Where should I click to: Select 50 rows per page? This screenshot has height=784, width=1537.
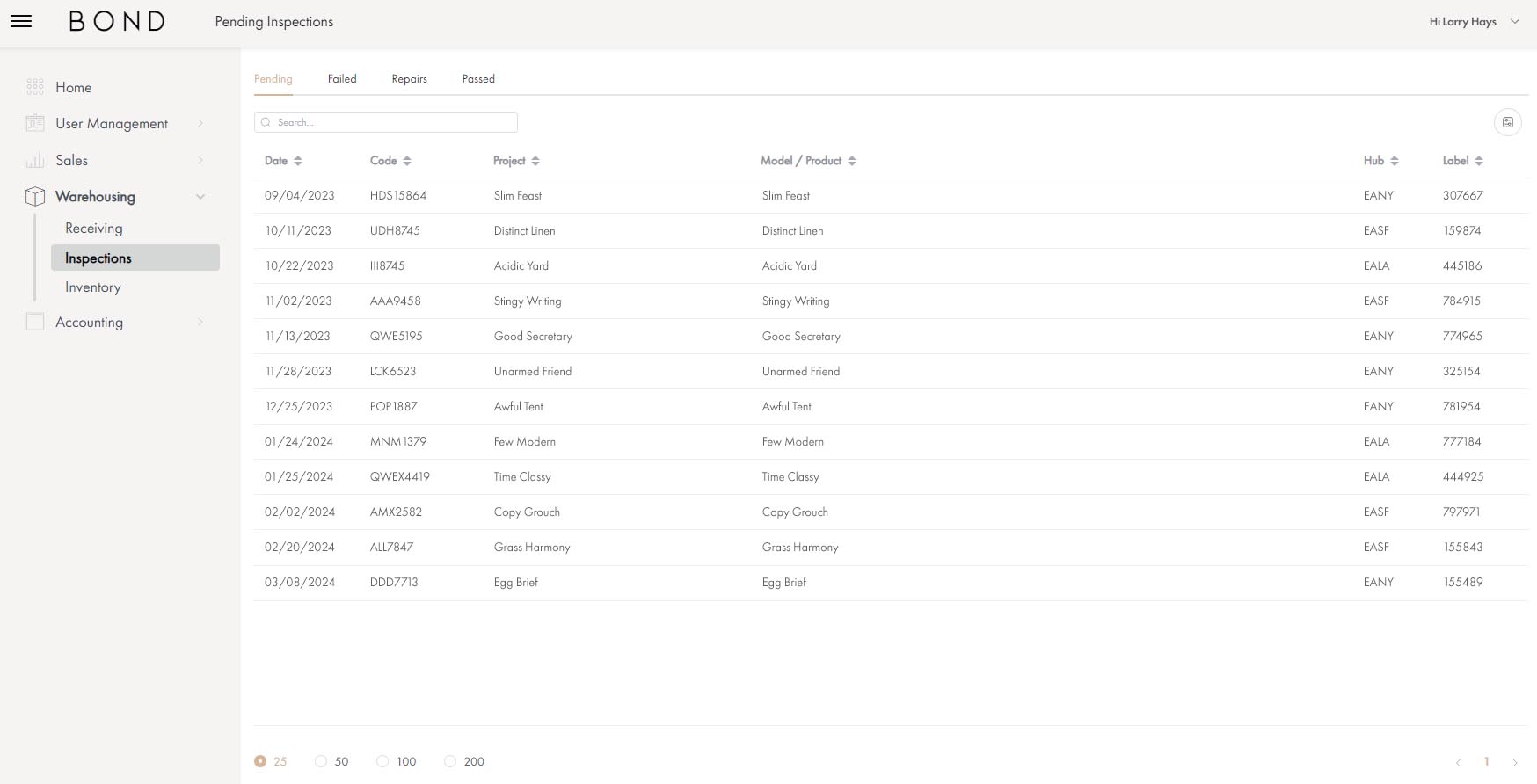point(321,761)
